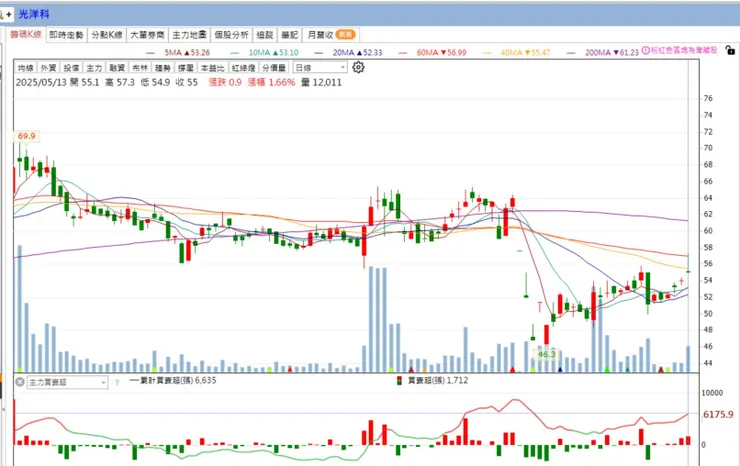Toggle the 本益比 overlay button
This screenshot has height=466, width=740.
pyautogui.click(x=212, y=68)
